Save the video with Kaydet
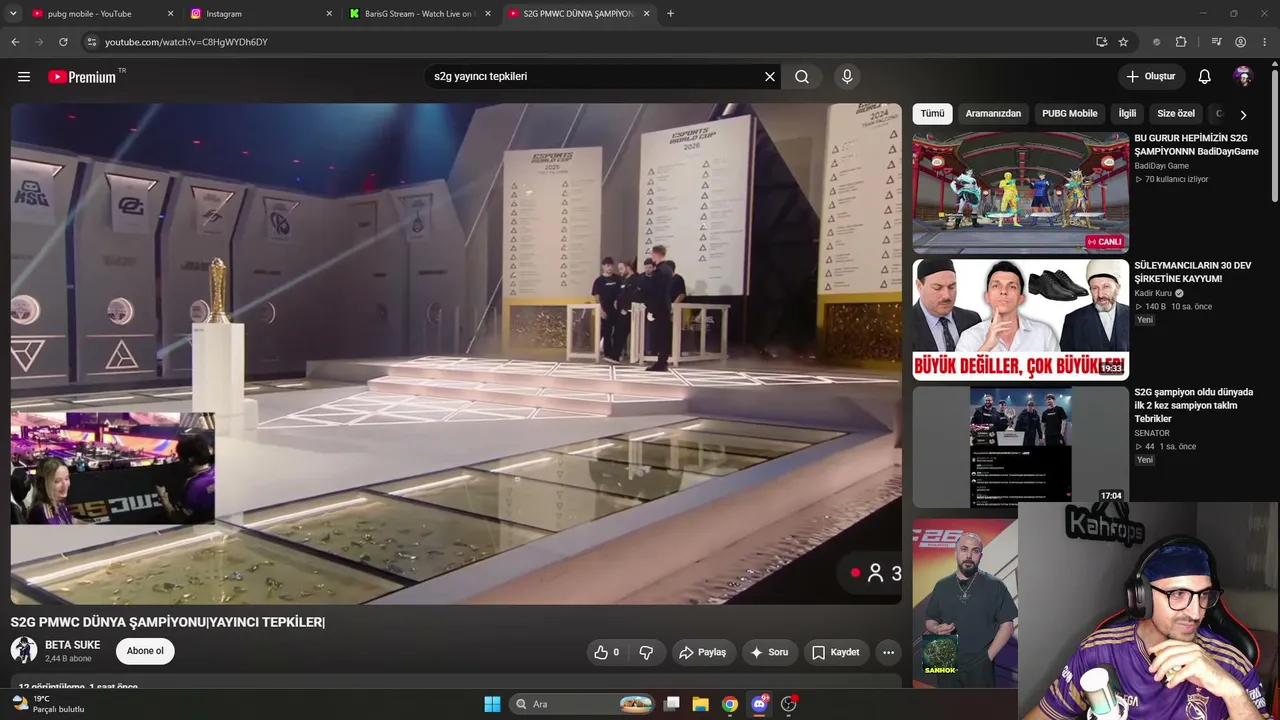Image resolution: width=1280 pixels, height=720 pixels. (835, 652)
